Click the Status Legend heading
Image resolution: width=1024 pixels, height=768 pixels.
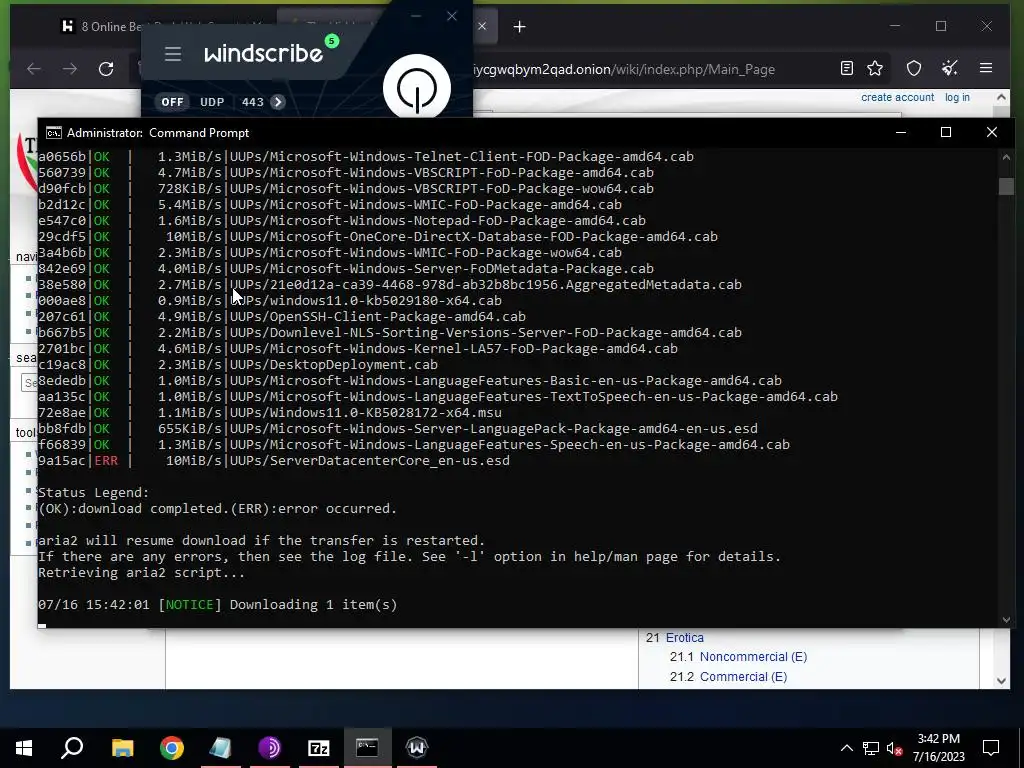[93, 492]
